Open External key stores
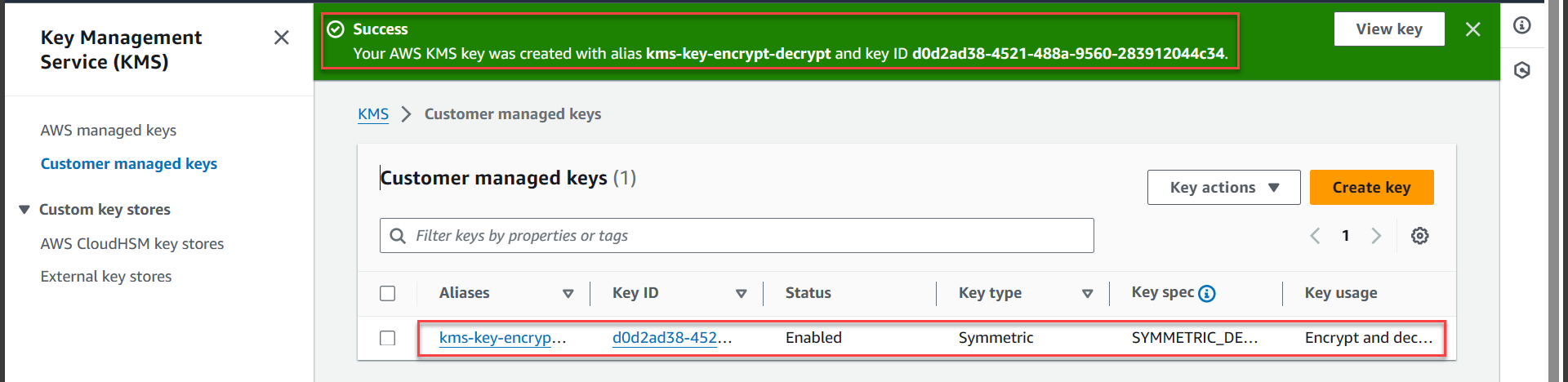Image resolution: width=1568 pixels, height=382 pixels. tap(106, 277)
